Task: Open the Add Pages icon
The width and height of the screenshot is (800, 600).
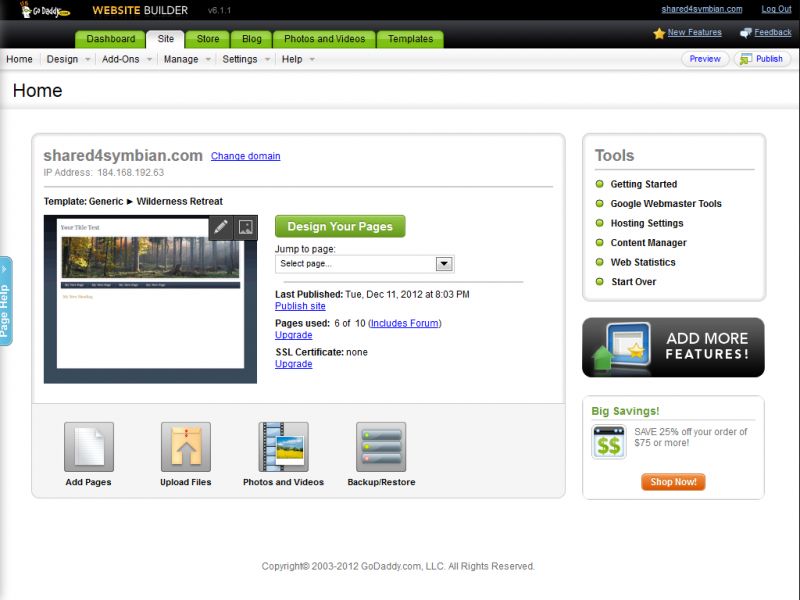Action: (x=89, y=446)
